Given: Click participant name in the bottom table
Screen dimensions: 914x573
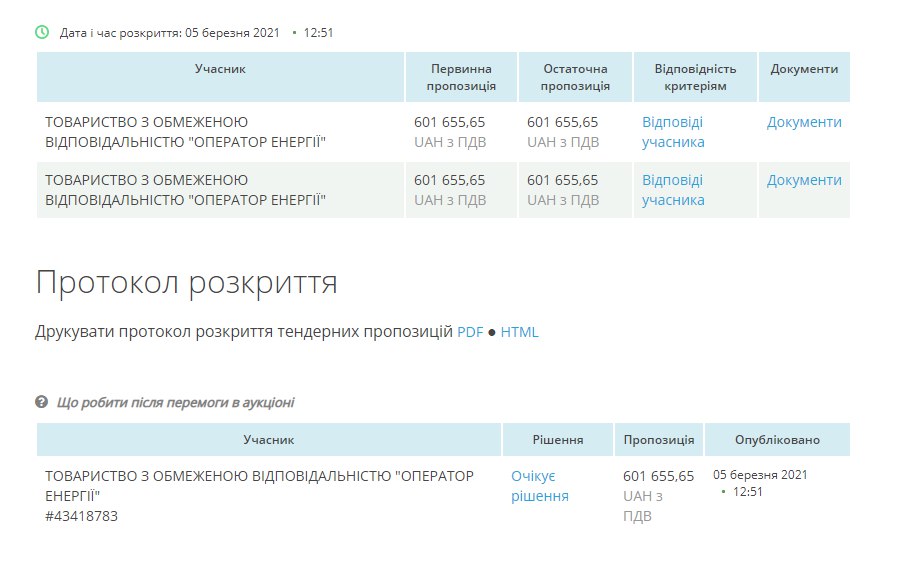Looking at the screenshot, I should (x=259, y=486).
